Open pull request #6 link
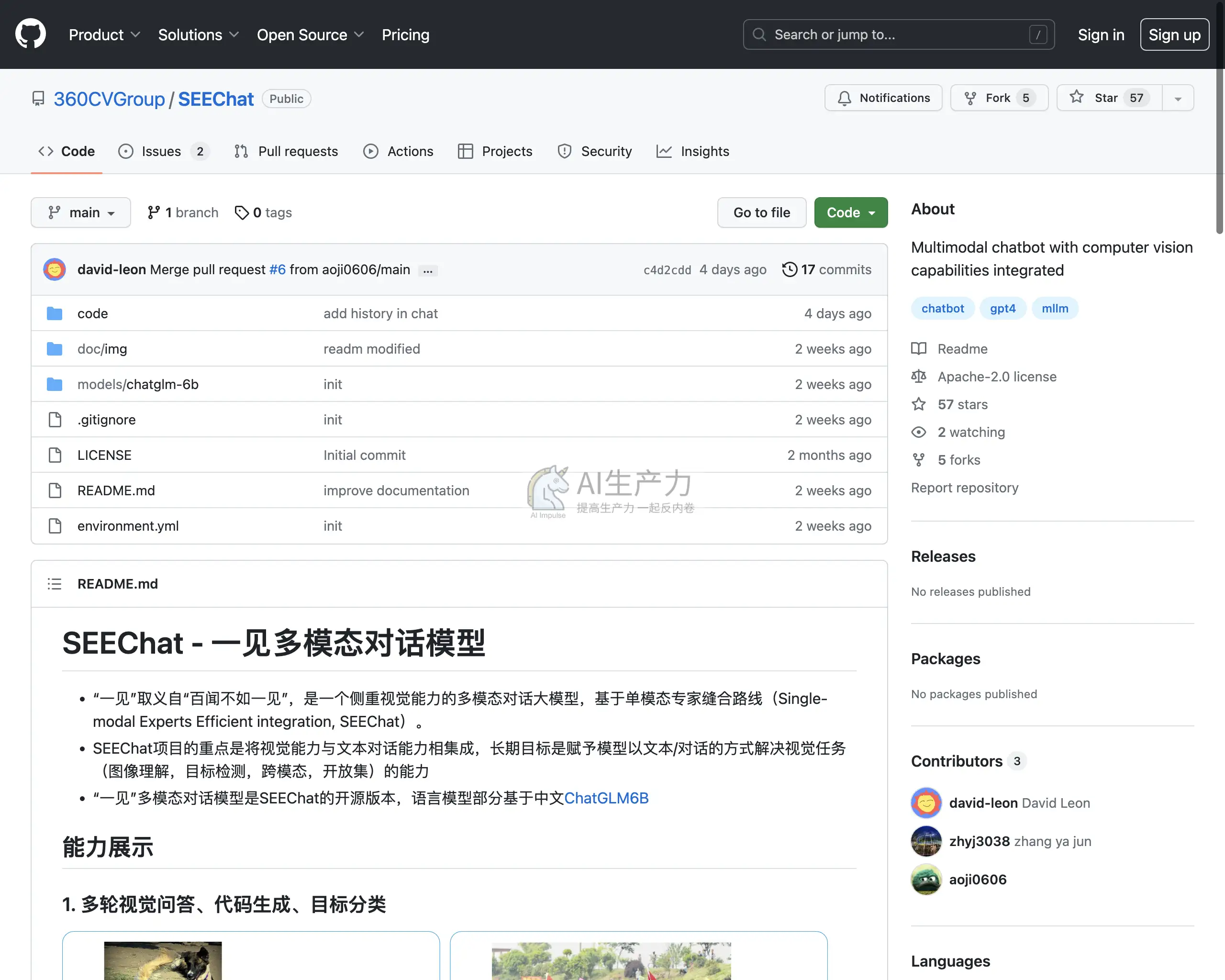Image resolution: width=1225 pixels, height=980 pixels. pos(277,269)
